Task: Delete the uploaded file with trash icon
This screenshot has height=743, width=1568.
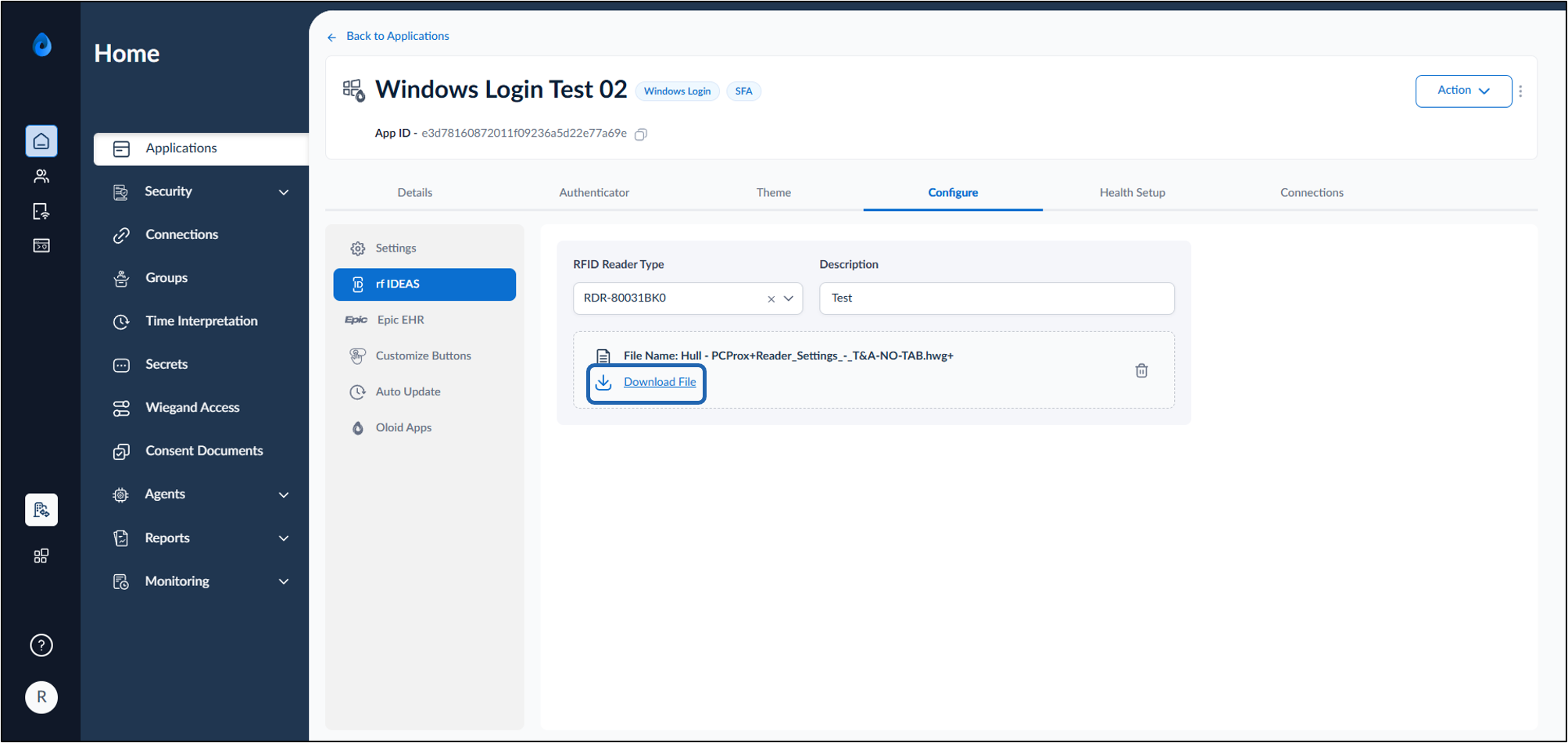Action: (x=1141, y=370)
